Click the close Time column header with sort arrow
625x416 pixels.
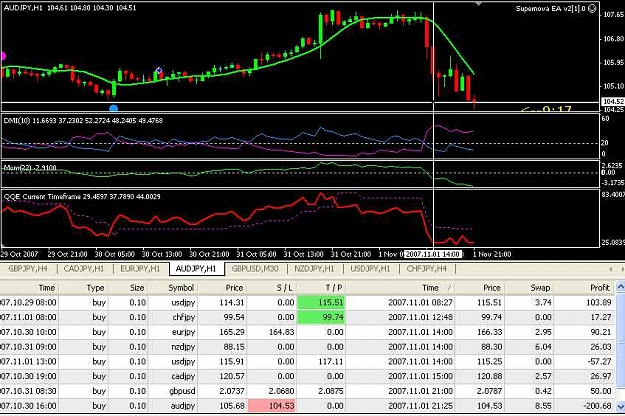point(401,288)
